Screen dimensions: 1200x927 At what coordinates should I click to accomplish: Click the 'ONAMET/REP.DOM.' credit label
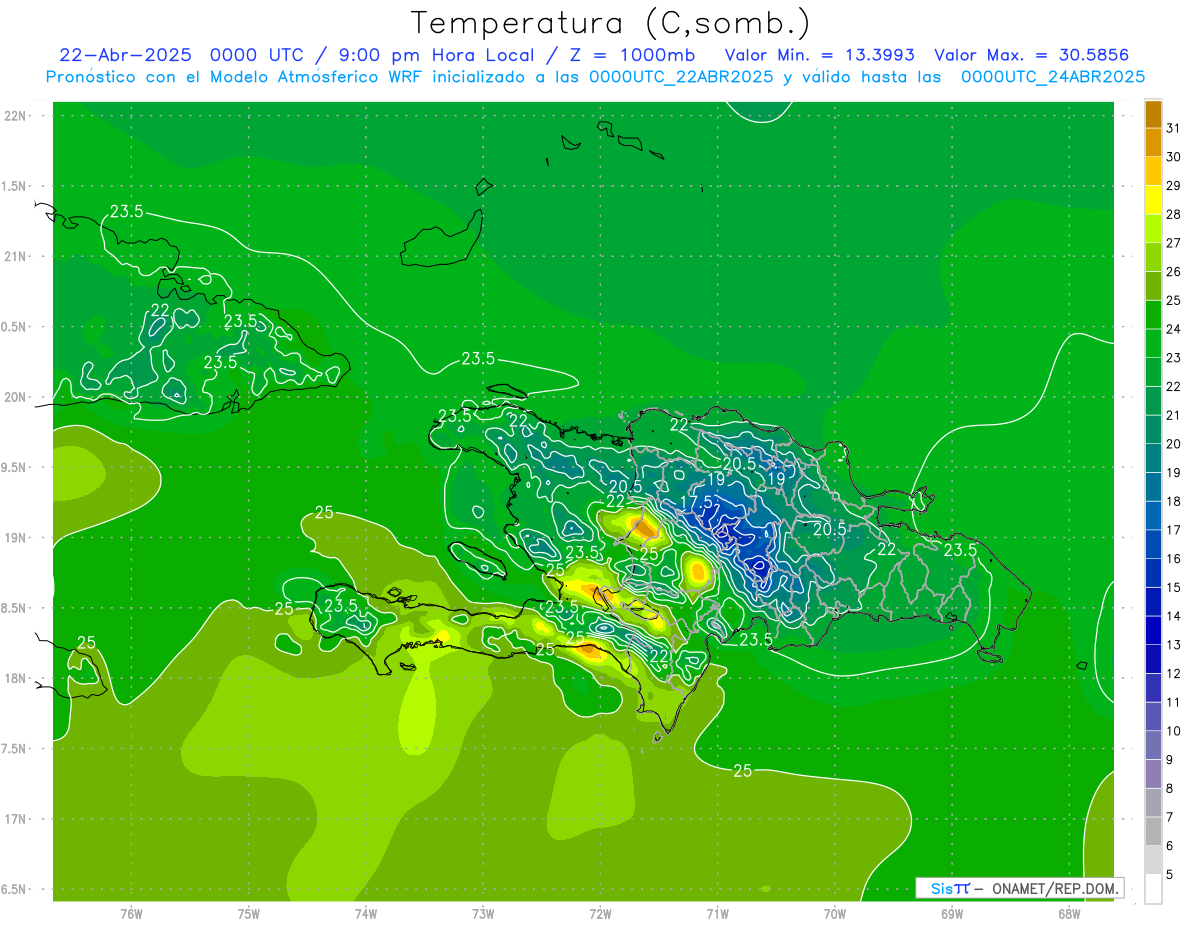click(1054, 888)
